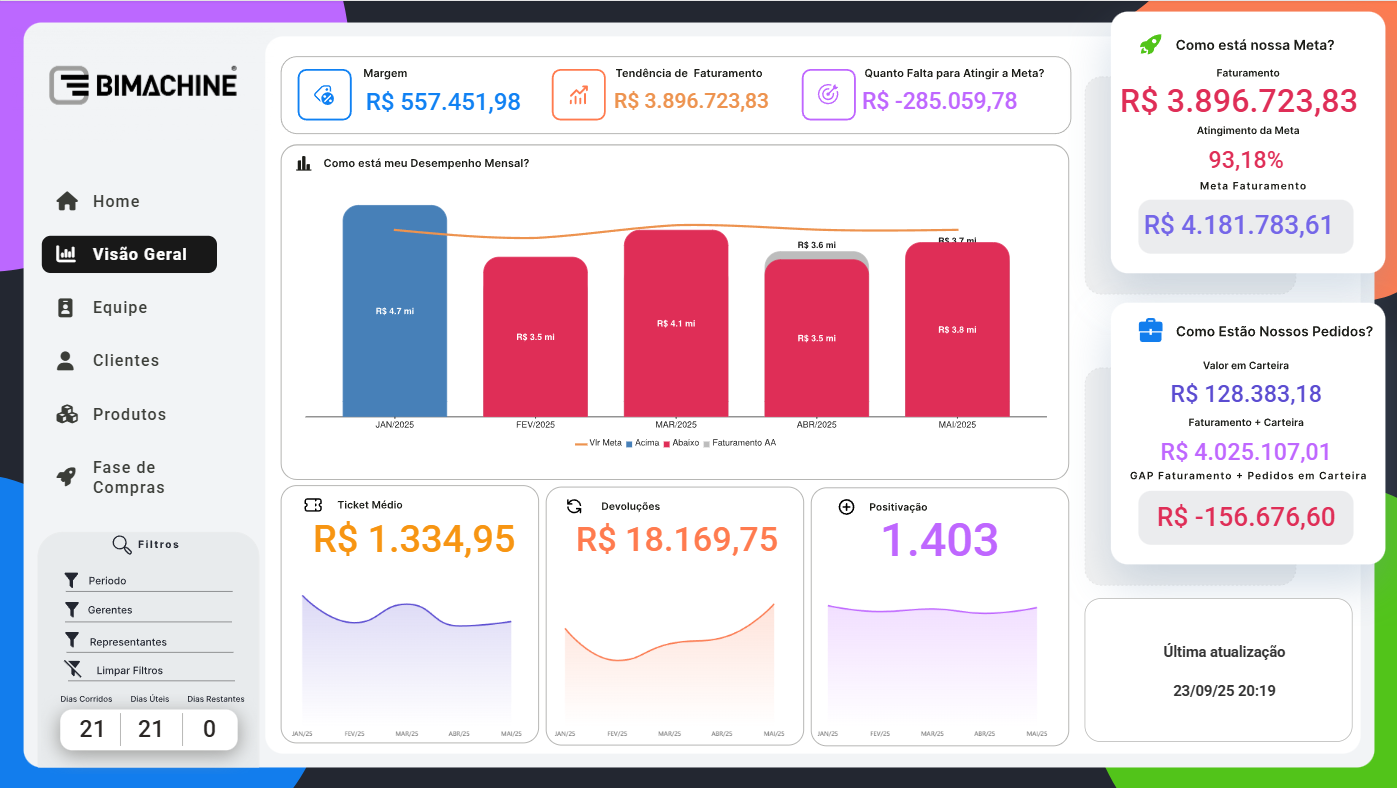Screen dimensions: 1397x788
Task: Toggle the Abaixo legend entry
Action: click(x=680, y=443)
